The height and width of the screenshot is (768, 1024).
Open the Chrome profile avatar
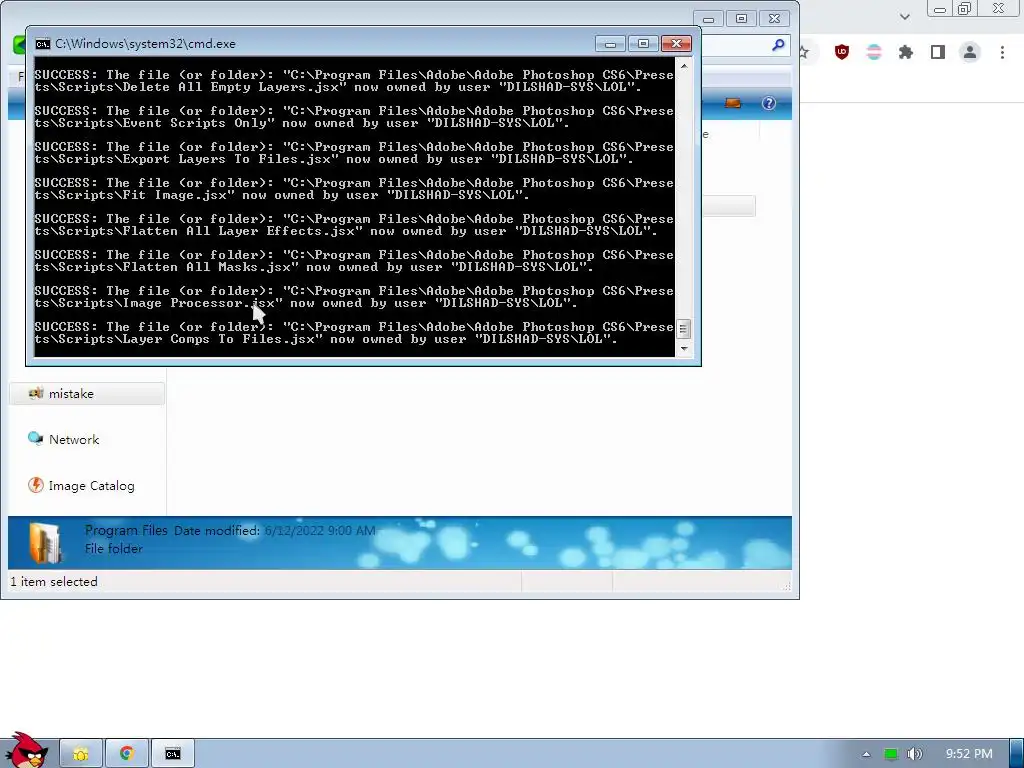(970, 52)
